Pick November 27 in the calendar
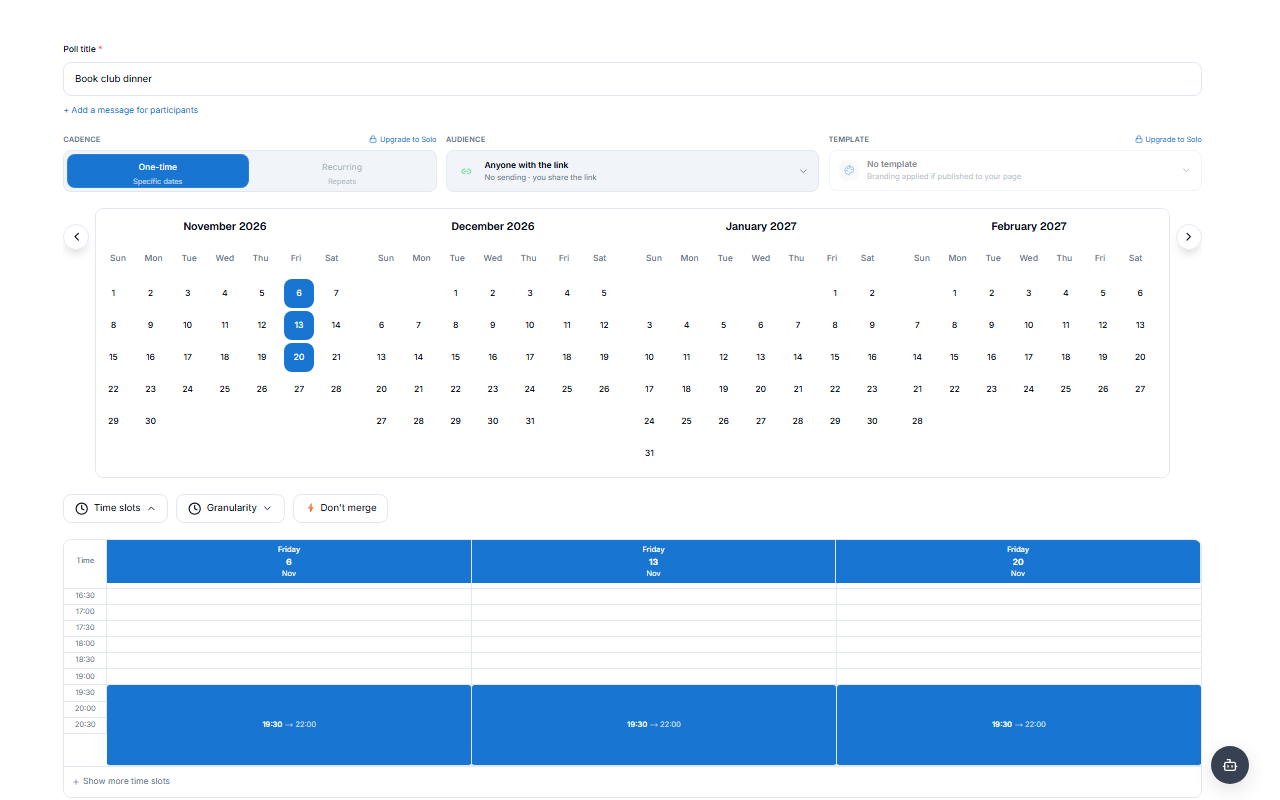The width and height of the screenshot is (1280, 800). click(299, 389)
